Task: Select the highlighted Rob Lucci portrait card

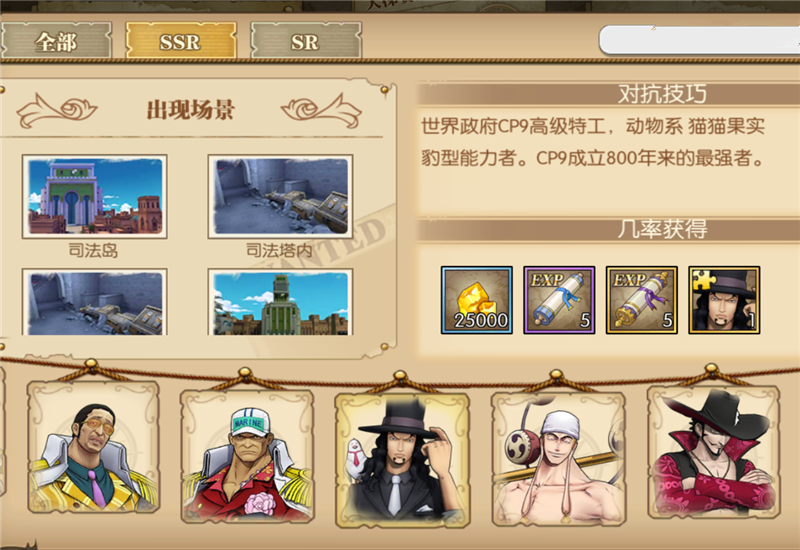Action: tap(402, 460)
